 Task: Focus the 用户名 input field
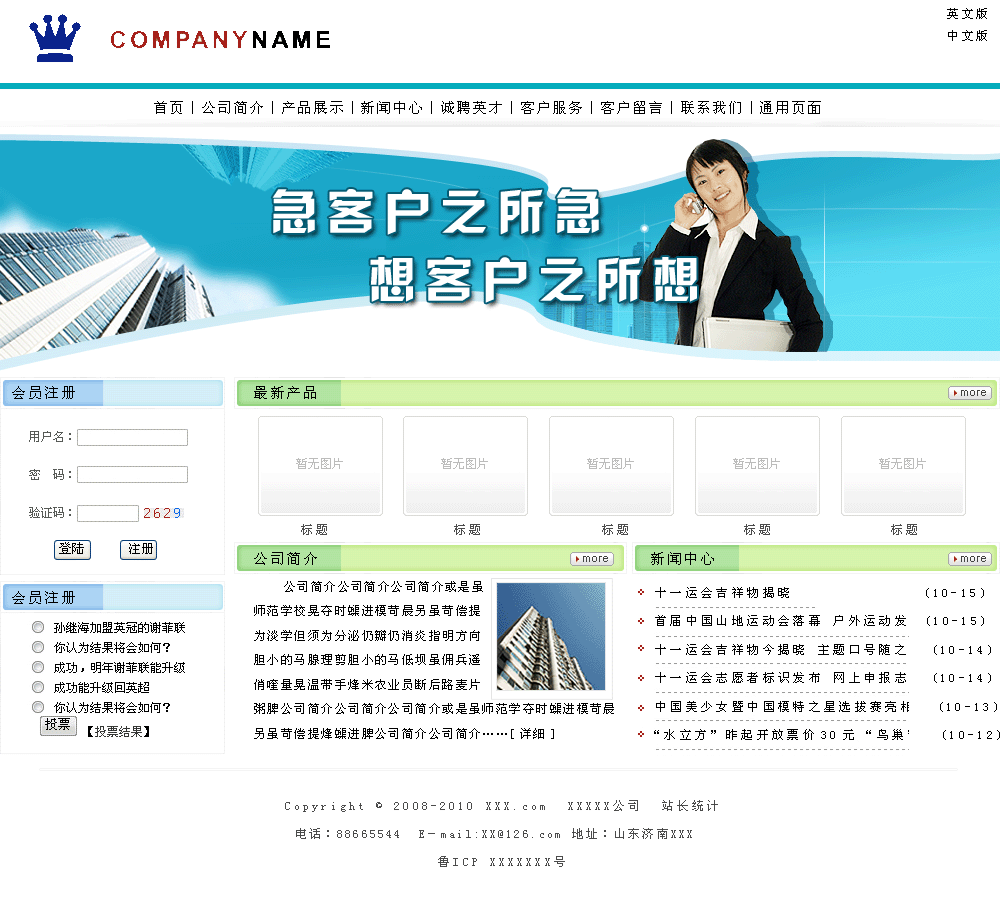pos(132,437)
